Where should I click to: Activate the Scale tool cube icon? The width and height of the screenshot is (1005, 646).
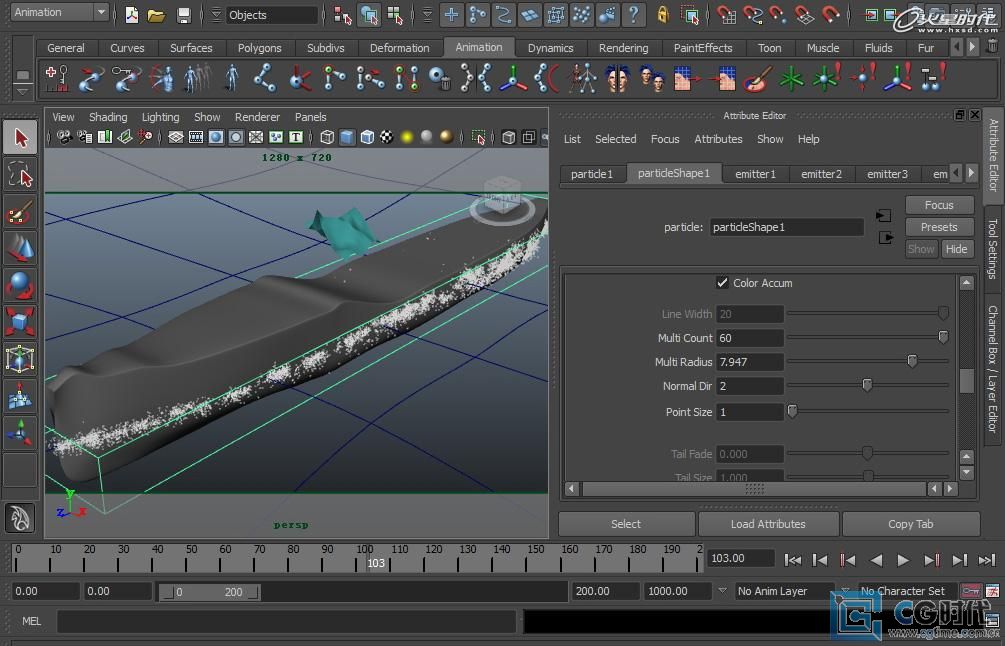[21, 320]
